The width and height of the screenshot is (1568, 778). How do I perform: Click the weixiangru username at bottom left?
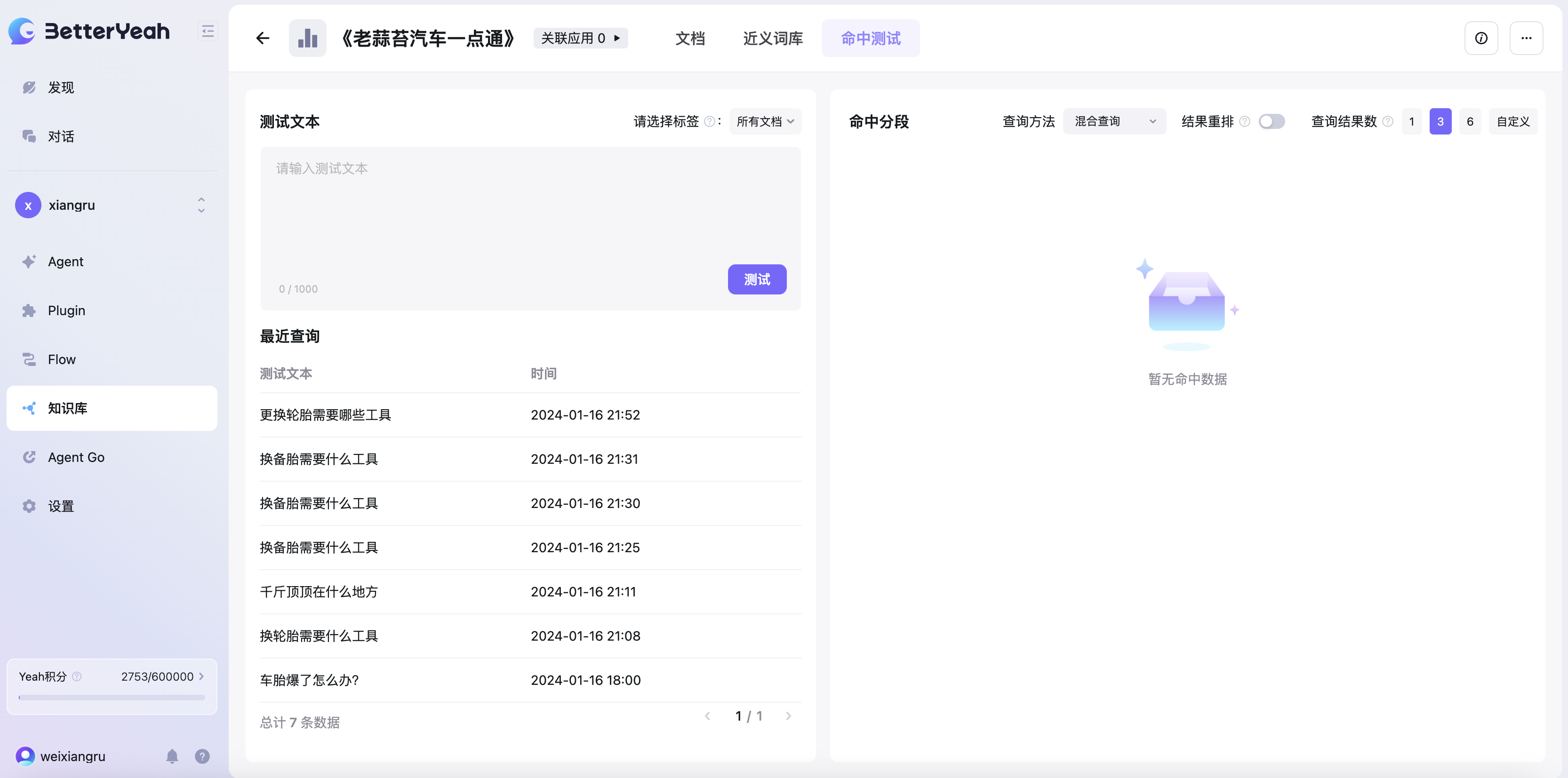73,756
